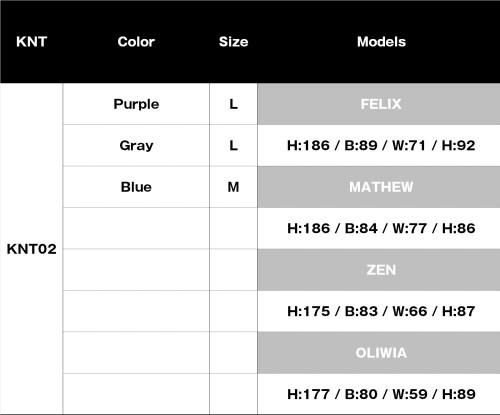The height and width of the screenshot is (415, 500).
Task: Select Mathew's measurements H:186 B:84 W:77
Action: (x=381, y=228)
